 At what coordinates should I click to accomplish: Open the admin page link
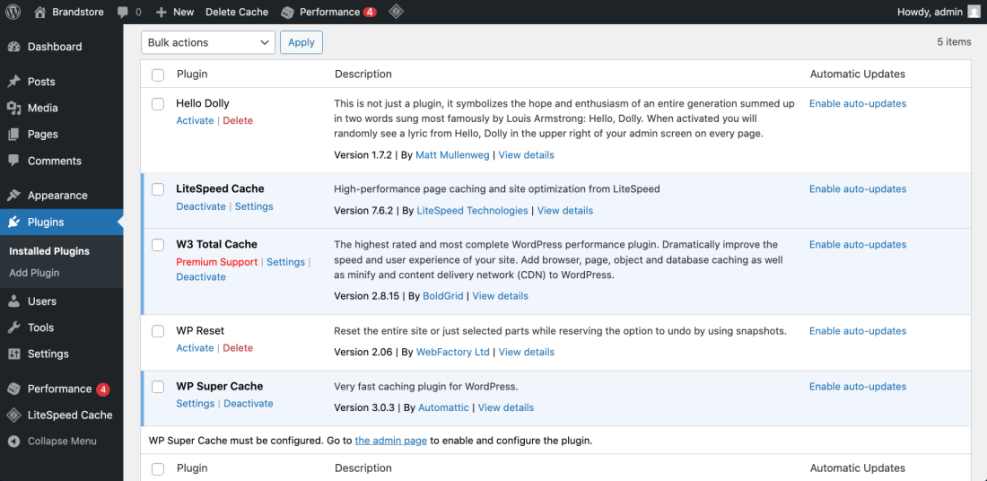[391, 441]
